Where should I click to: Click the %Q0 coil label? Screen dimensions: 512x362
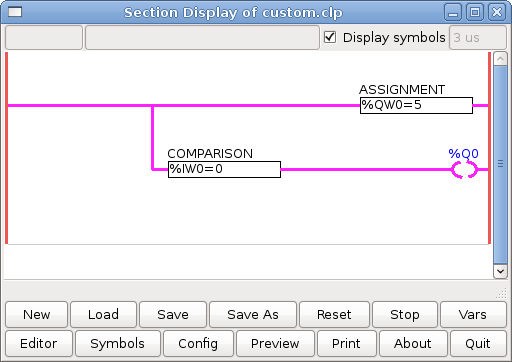(463, 154)
